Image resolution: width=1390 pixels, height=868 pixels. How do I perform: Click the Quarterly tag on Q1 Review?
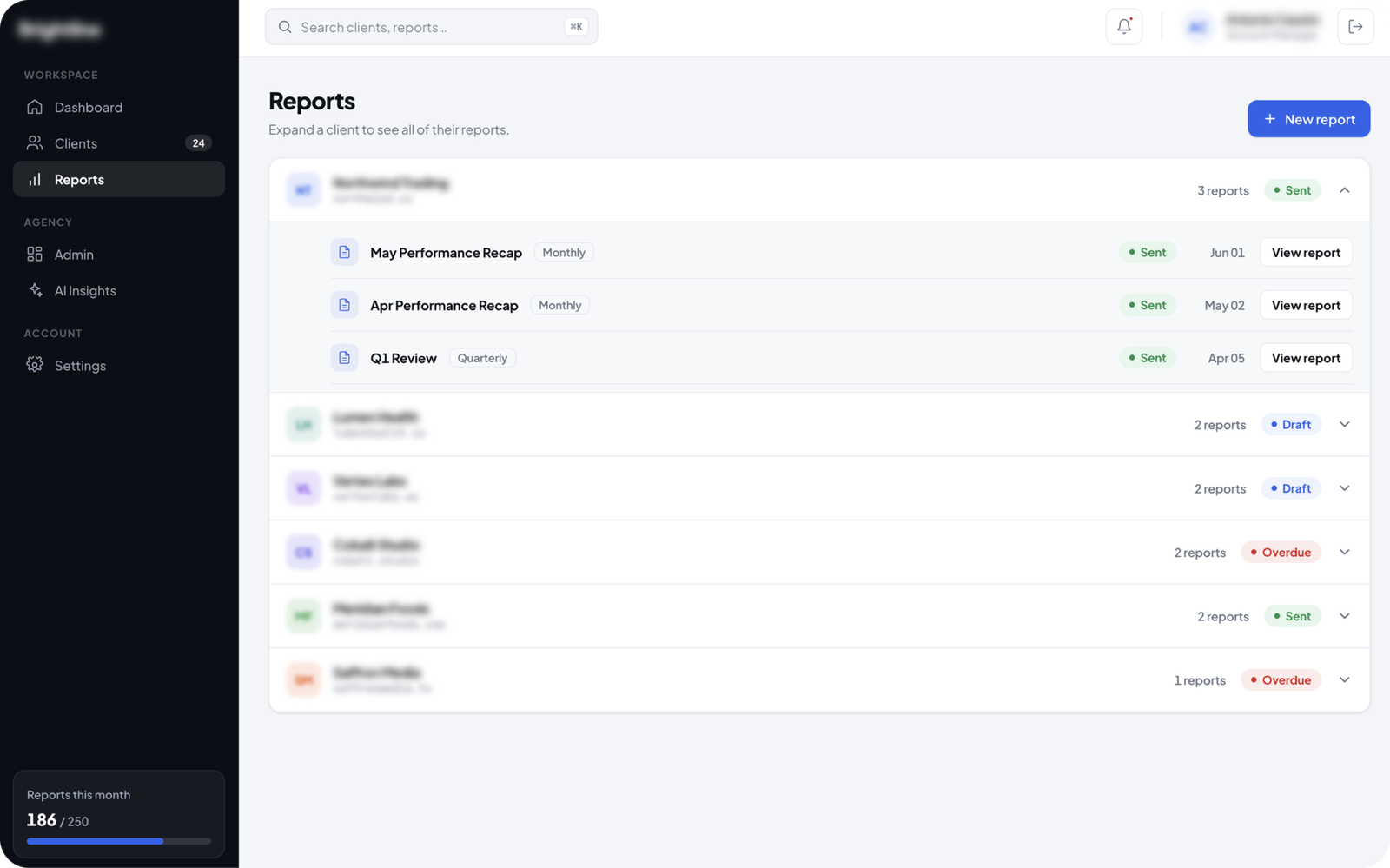(x=482, y=358)
